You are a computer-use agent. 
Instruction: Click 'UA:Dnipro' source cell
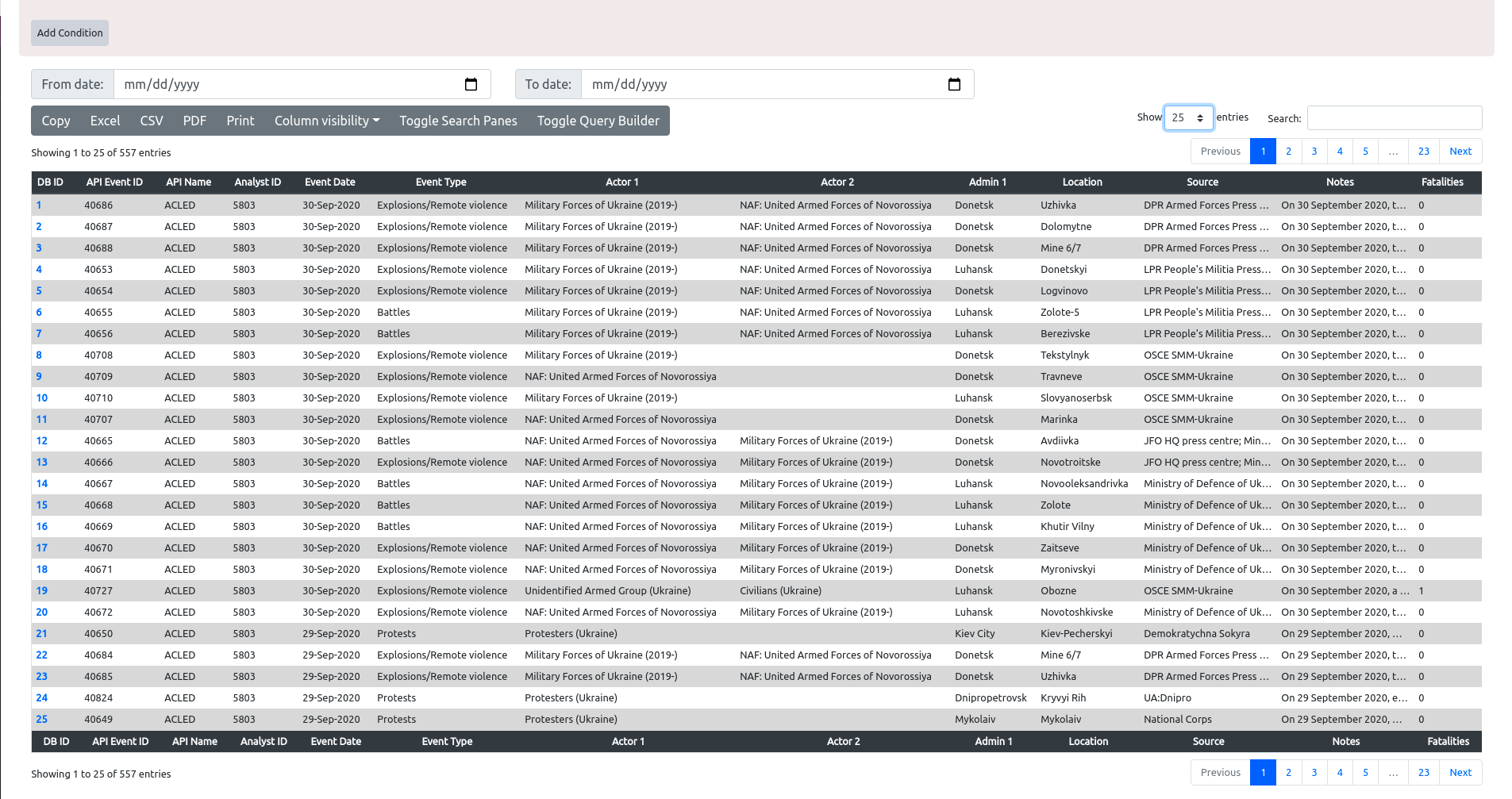(x=1168, y=697)
